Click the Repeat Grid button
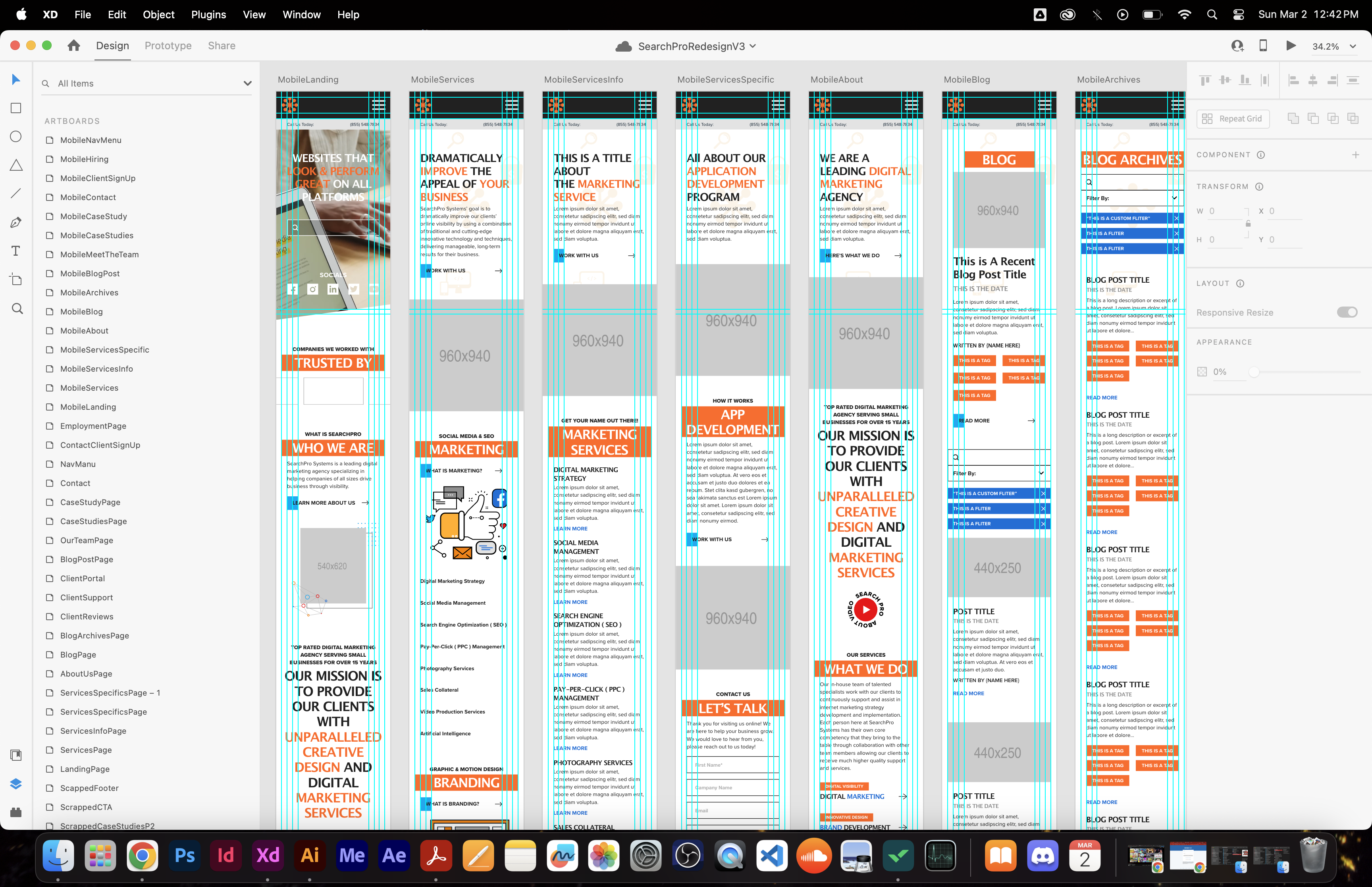Viewport: 1372px width, 887px height. click(1233, 119)
